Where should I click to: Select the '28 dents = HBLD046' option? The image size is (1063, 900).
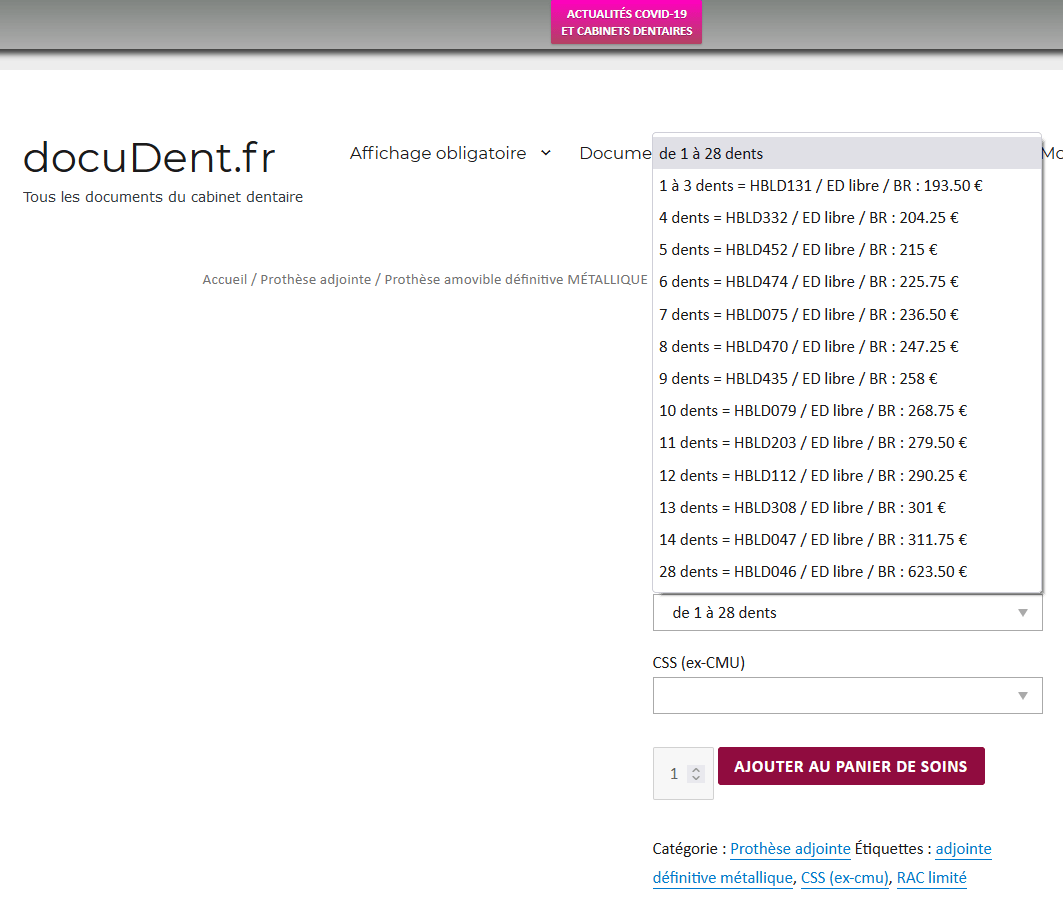813,571
